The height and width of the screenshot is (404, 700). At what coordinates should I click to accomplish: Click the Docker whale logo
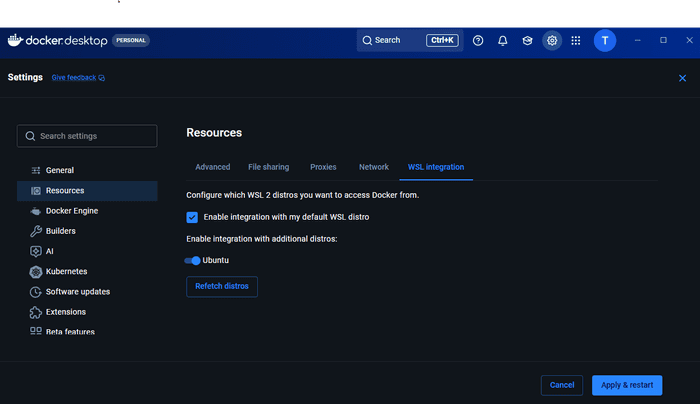click(15, 40)
